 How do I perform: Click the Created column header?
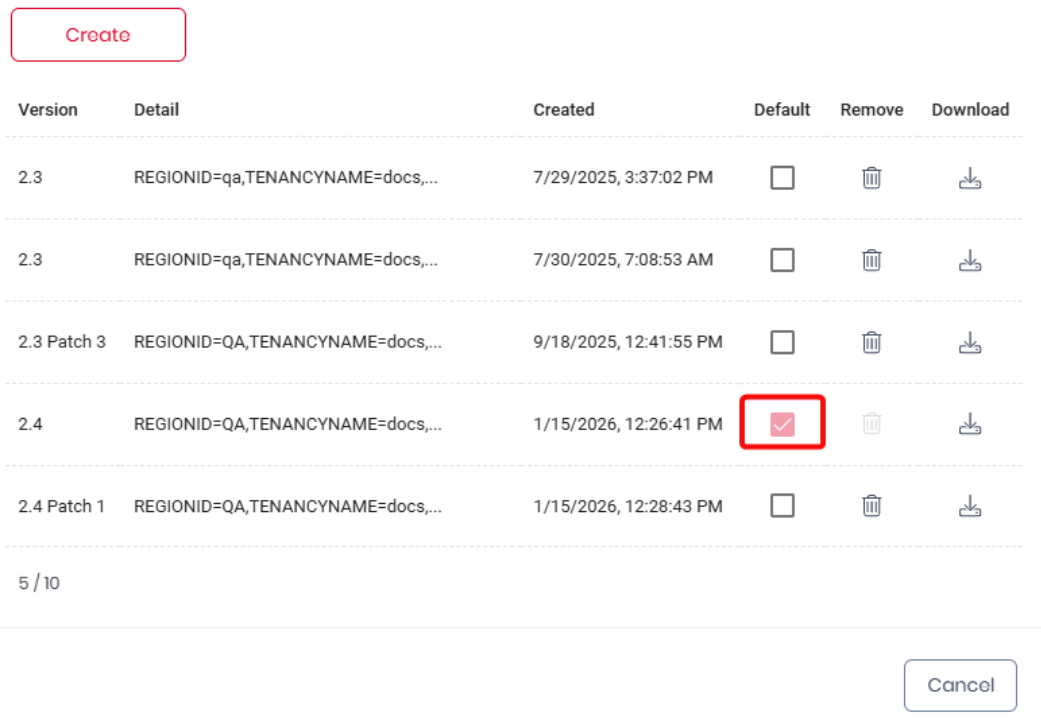563,110
